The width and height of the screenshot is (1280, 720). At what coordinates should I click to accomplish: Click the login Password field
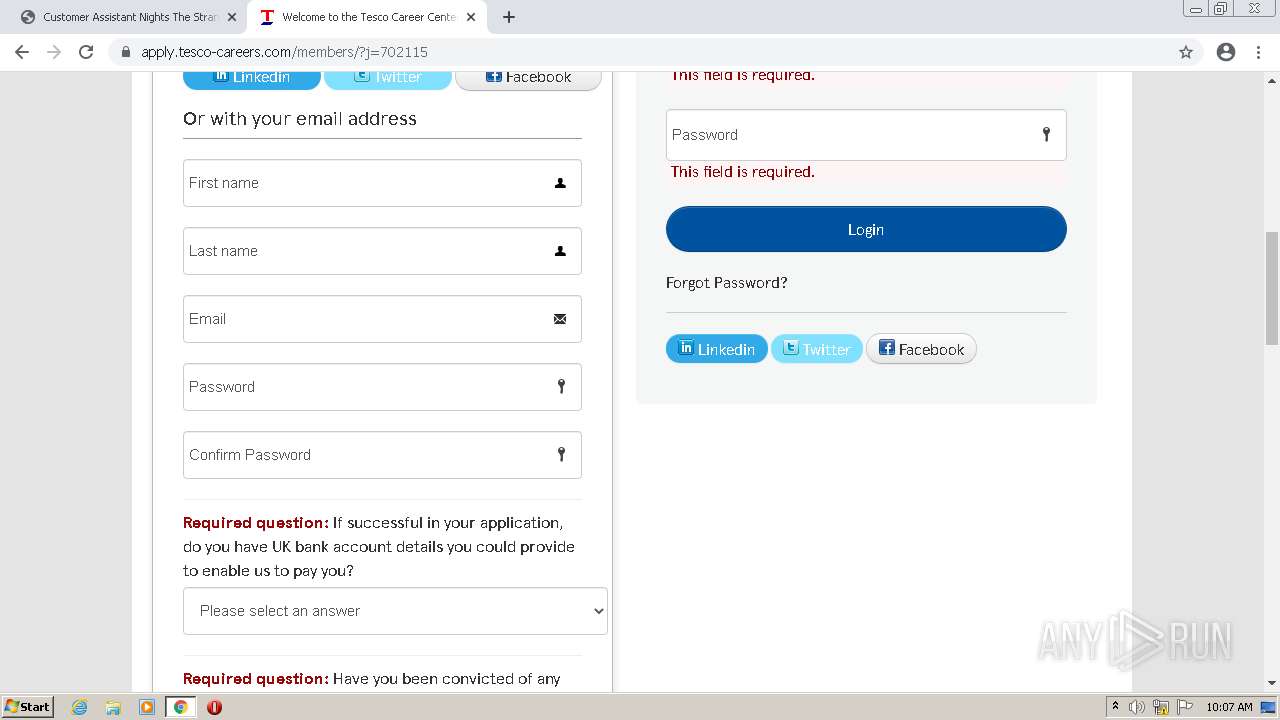[x=866, y=135]
